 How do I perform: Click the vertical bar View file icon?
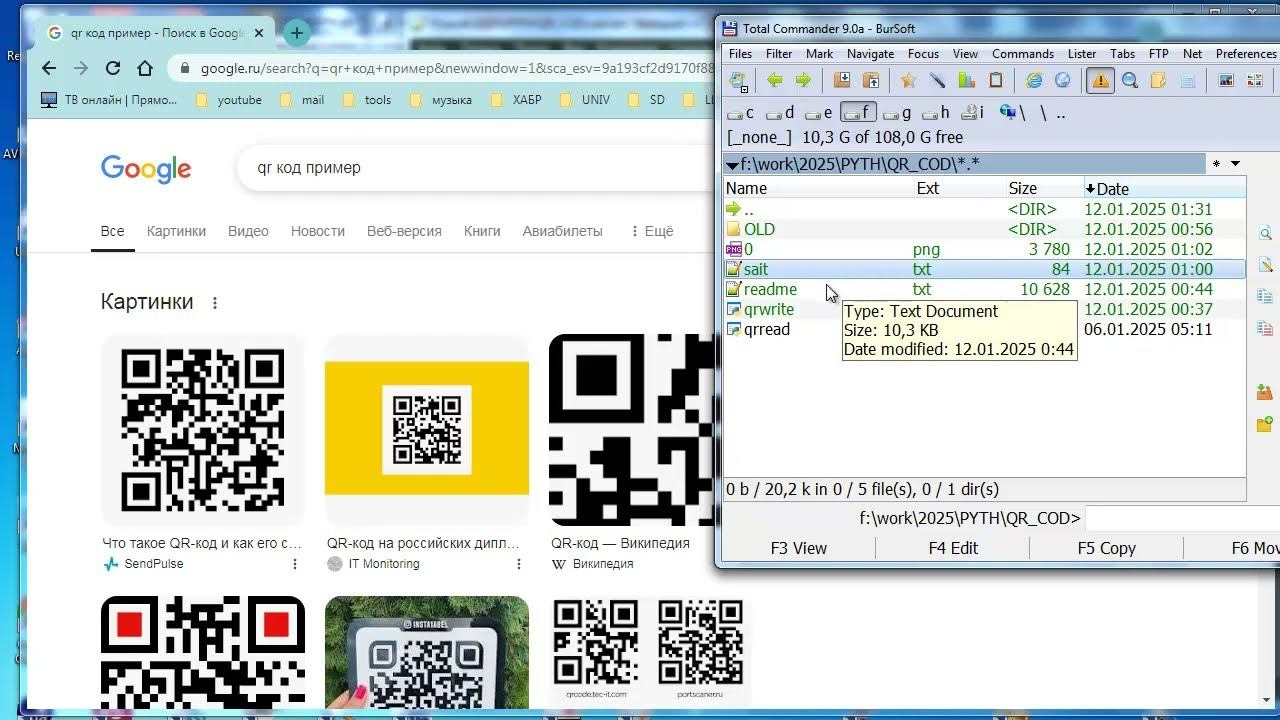point(1265,234)
